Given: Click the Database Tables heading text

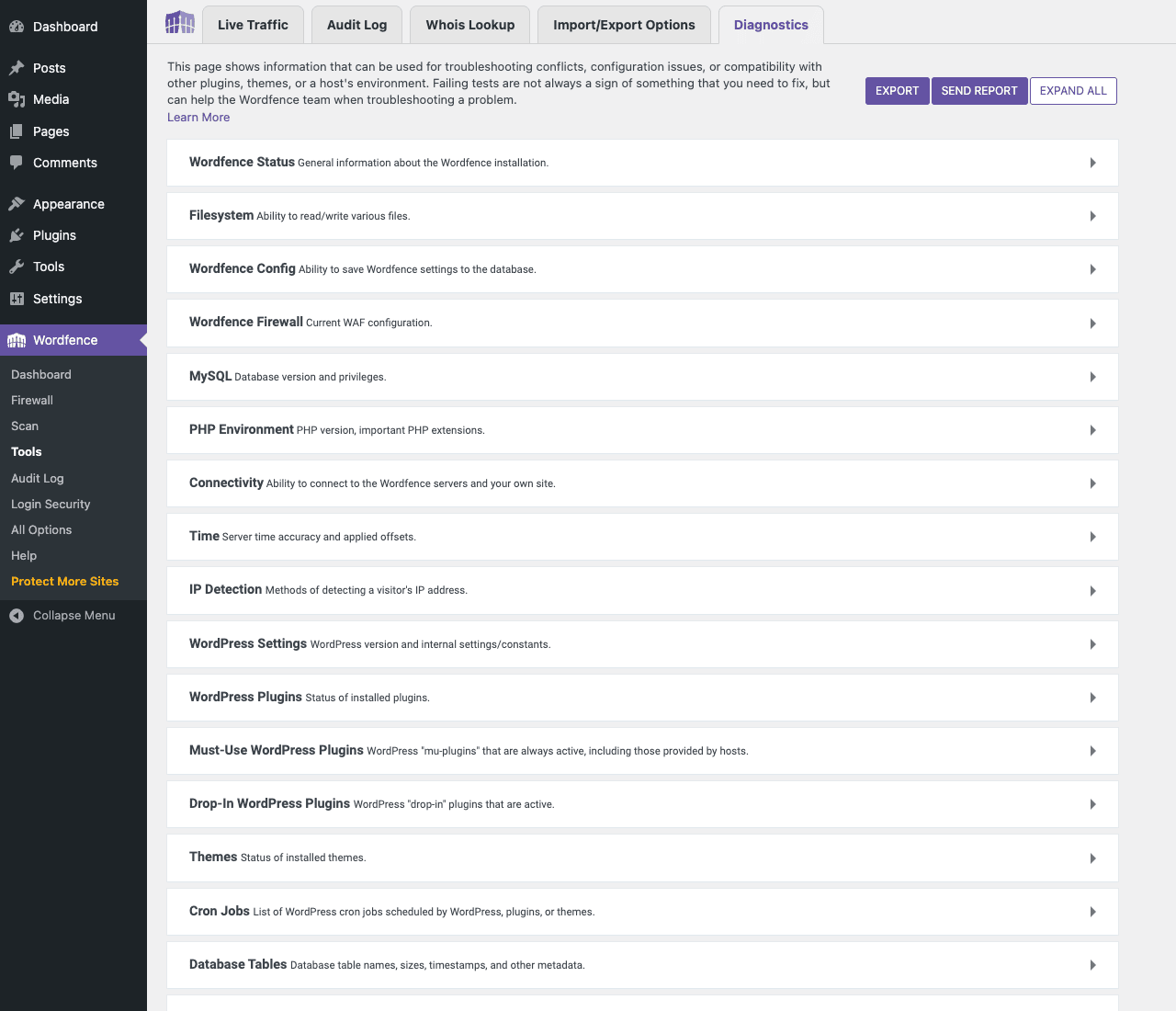Looking at the screenshot, I should 238,964.
